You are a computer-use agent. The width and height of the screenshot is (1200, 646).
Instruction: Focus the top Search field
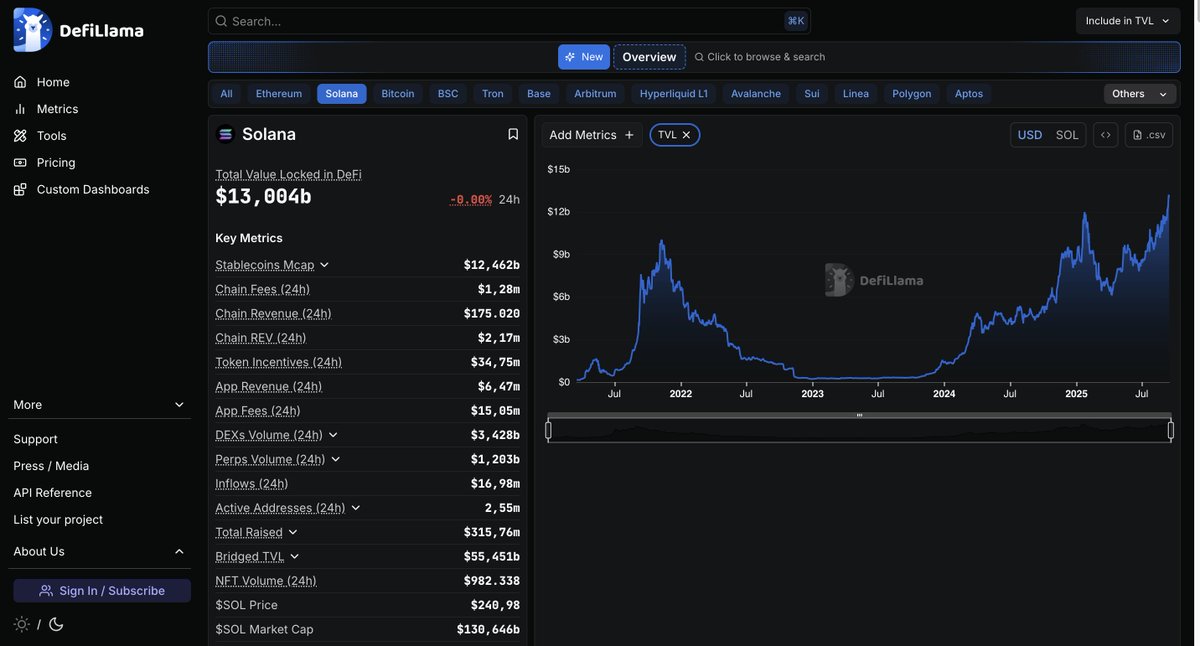coord(509,21)
